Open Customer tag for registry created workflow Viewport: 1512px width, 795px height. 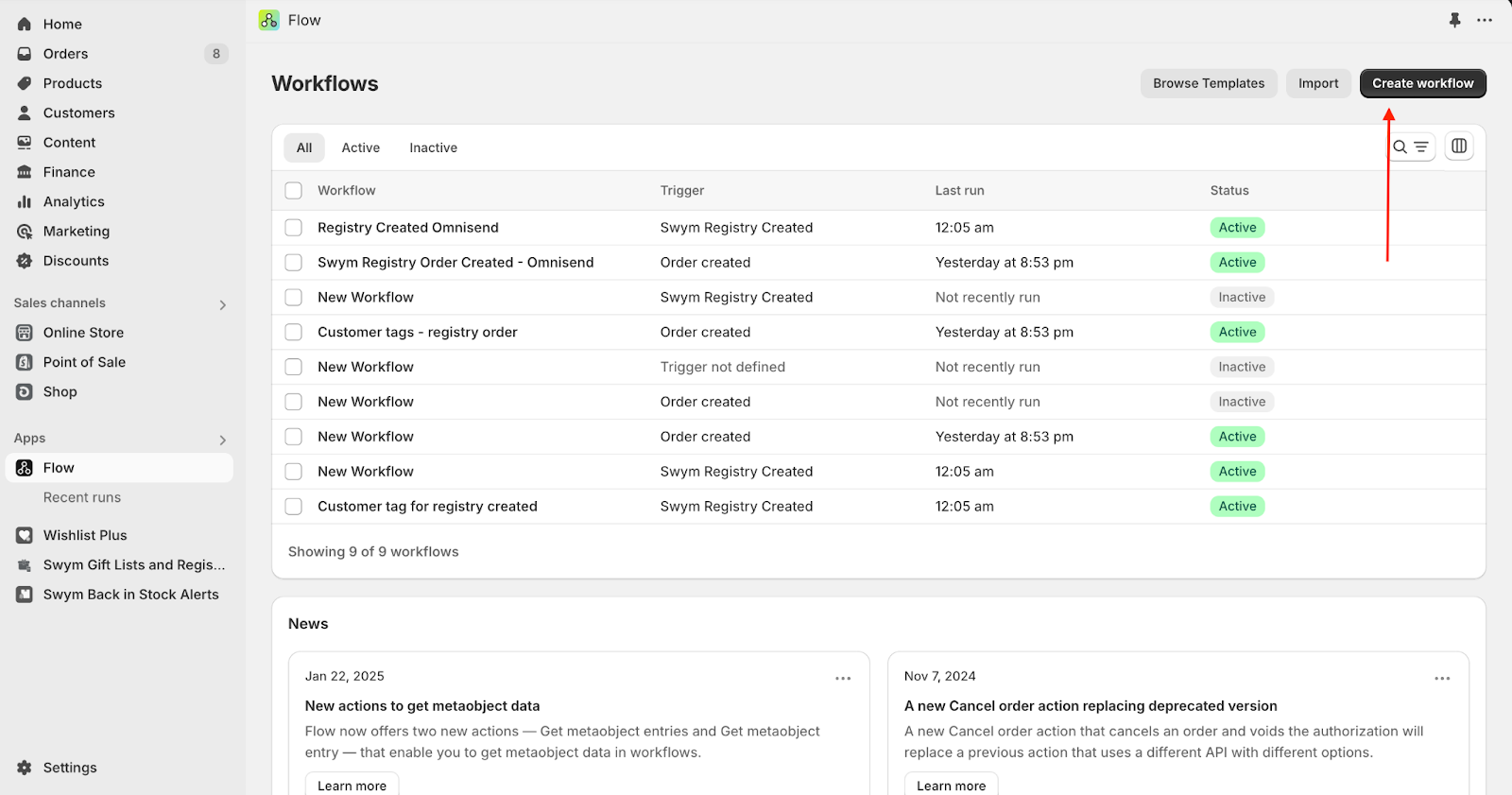click(x=427, y=507)
